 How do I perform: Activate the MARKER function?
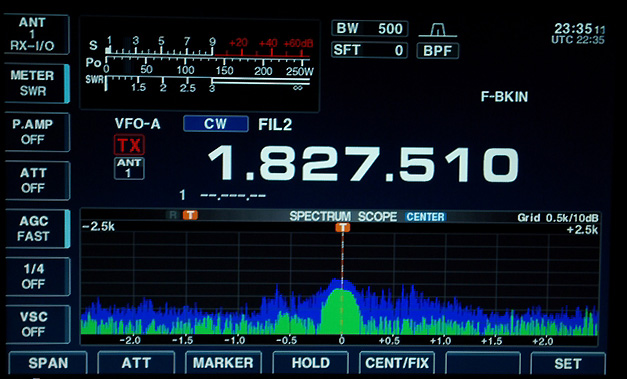(223, 363)
